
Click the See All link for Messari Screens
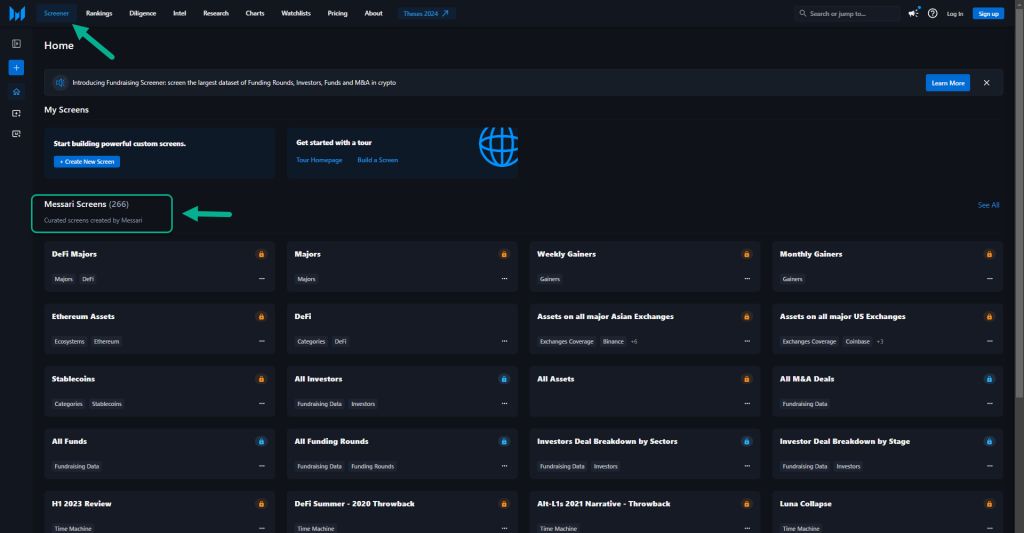pyautogui.click(x=987, y=205)
